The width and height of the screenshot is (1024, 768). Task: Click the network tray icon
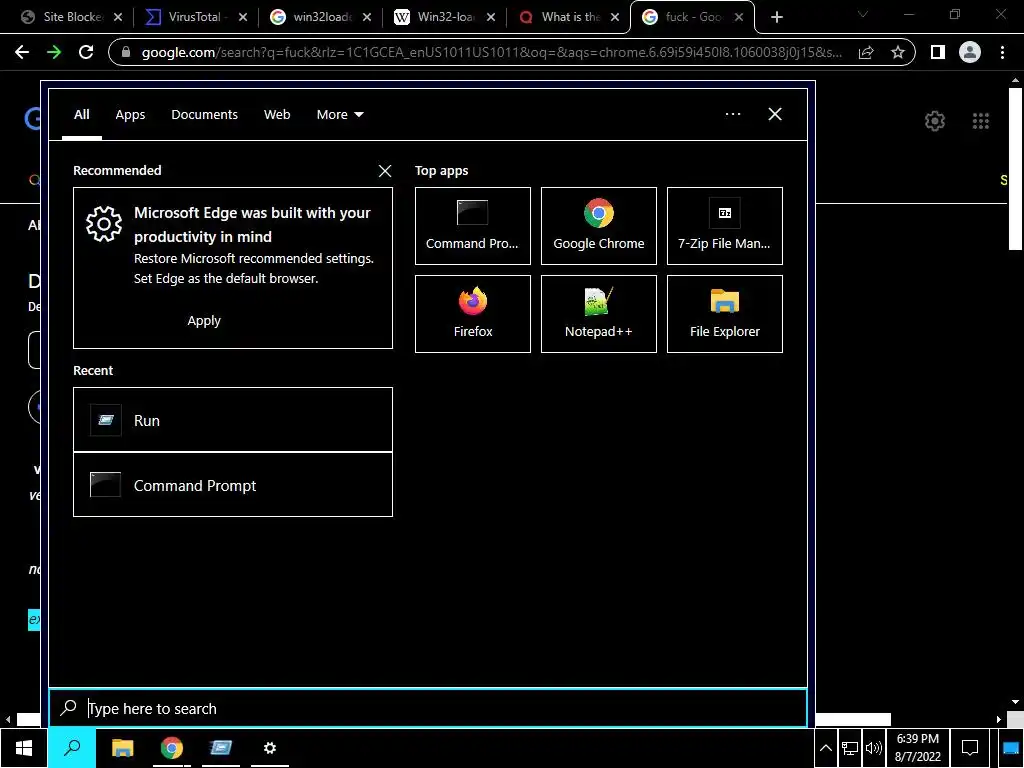[850, 748]
